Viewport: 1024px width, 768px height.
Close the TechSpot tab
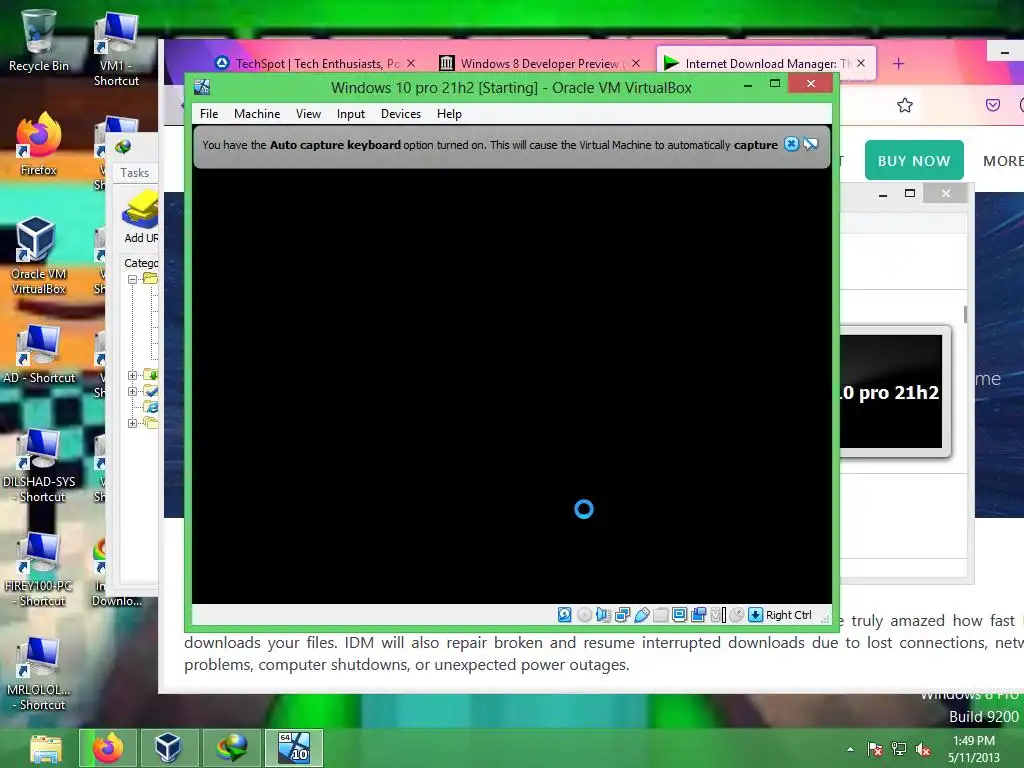point(411,63)
